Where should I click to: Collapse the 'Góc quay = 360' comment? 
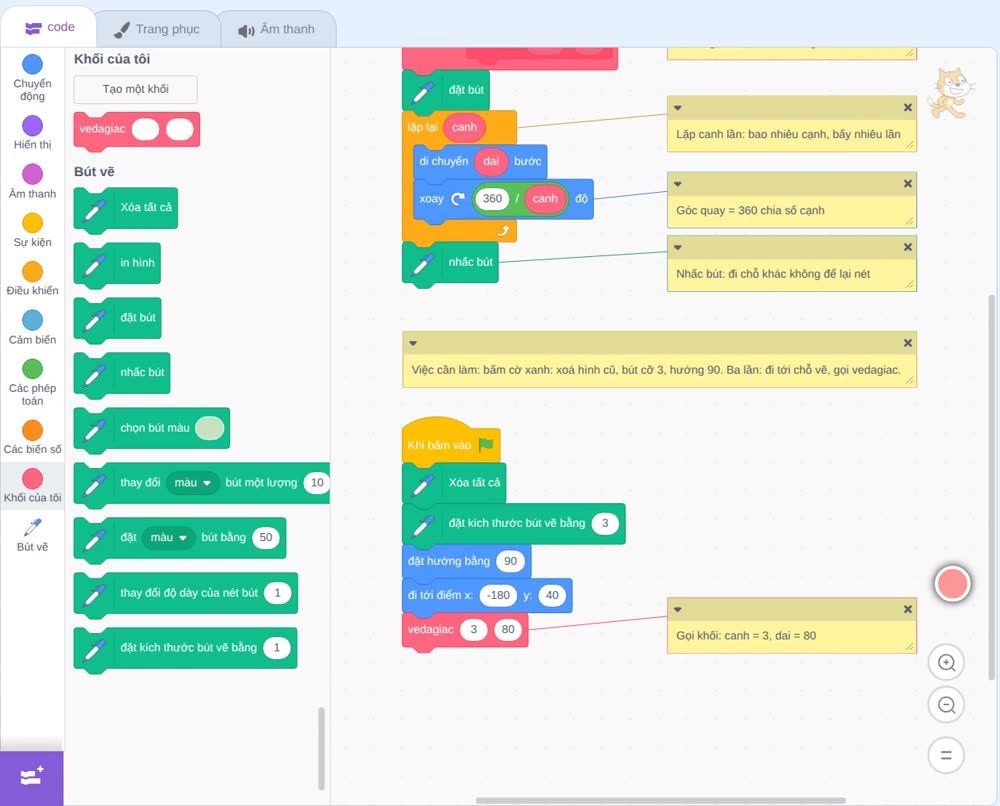678,184
